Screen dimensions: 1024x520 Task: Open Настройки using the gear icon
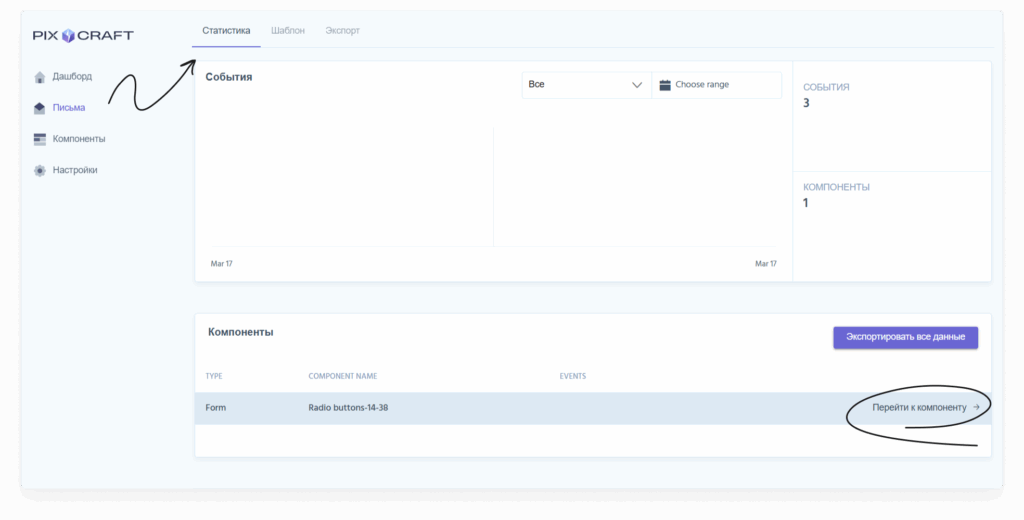pyautogui.click(x=40, y=170)
